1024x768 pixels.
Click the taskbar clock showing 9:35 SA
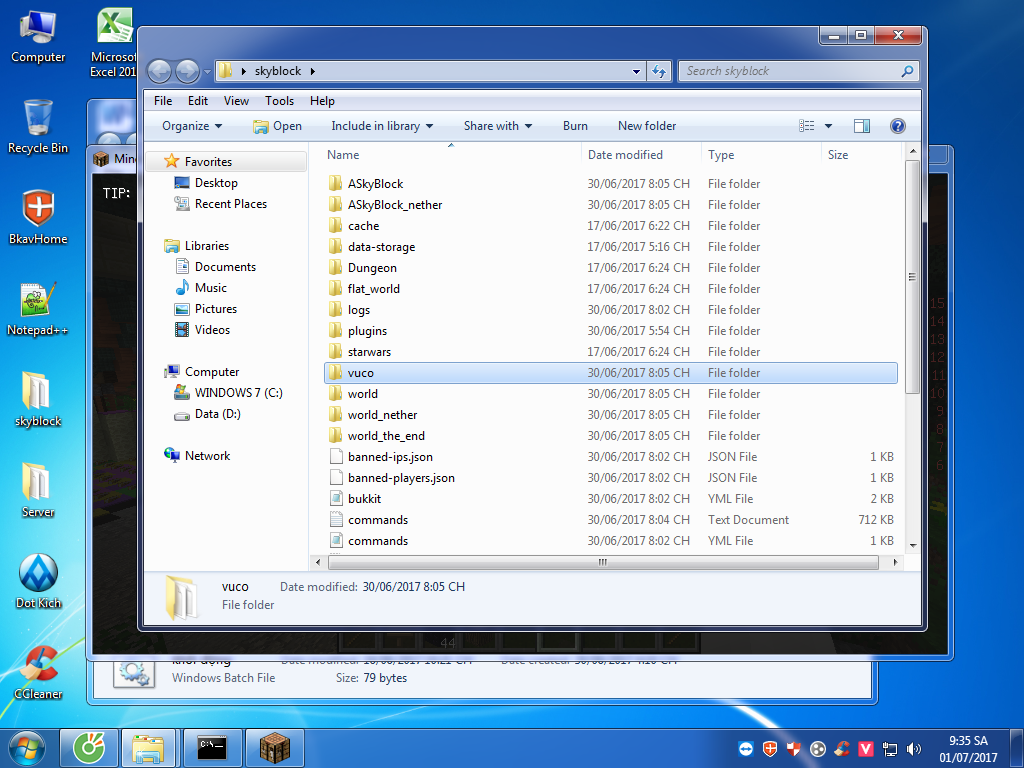coord(968,749)
